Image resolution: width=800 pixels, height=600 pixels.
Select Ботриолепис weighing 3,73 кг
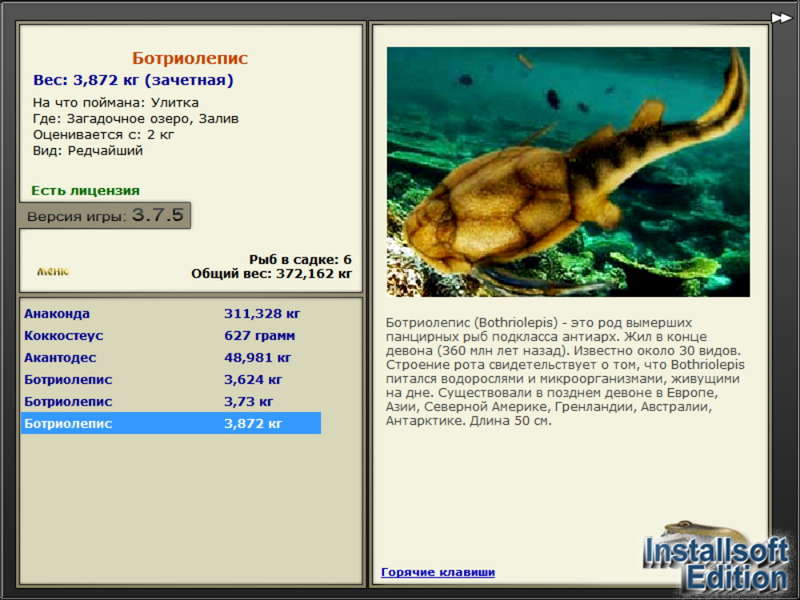171,401
